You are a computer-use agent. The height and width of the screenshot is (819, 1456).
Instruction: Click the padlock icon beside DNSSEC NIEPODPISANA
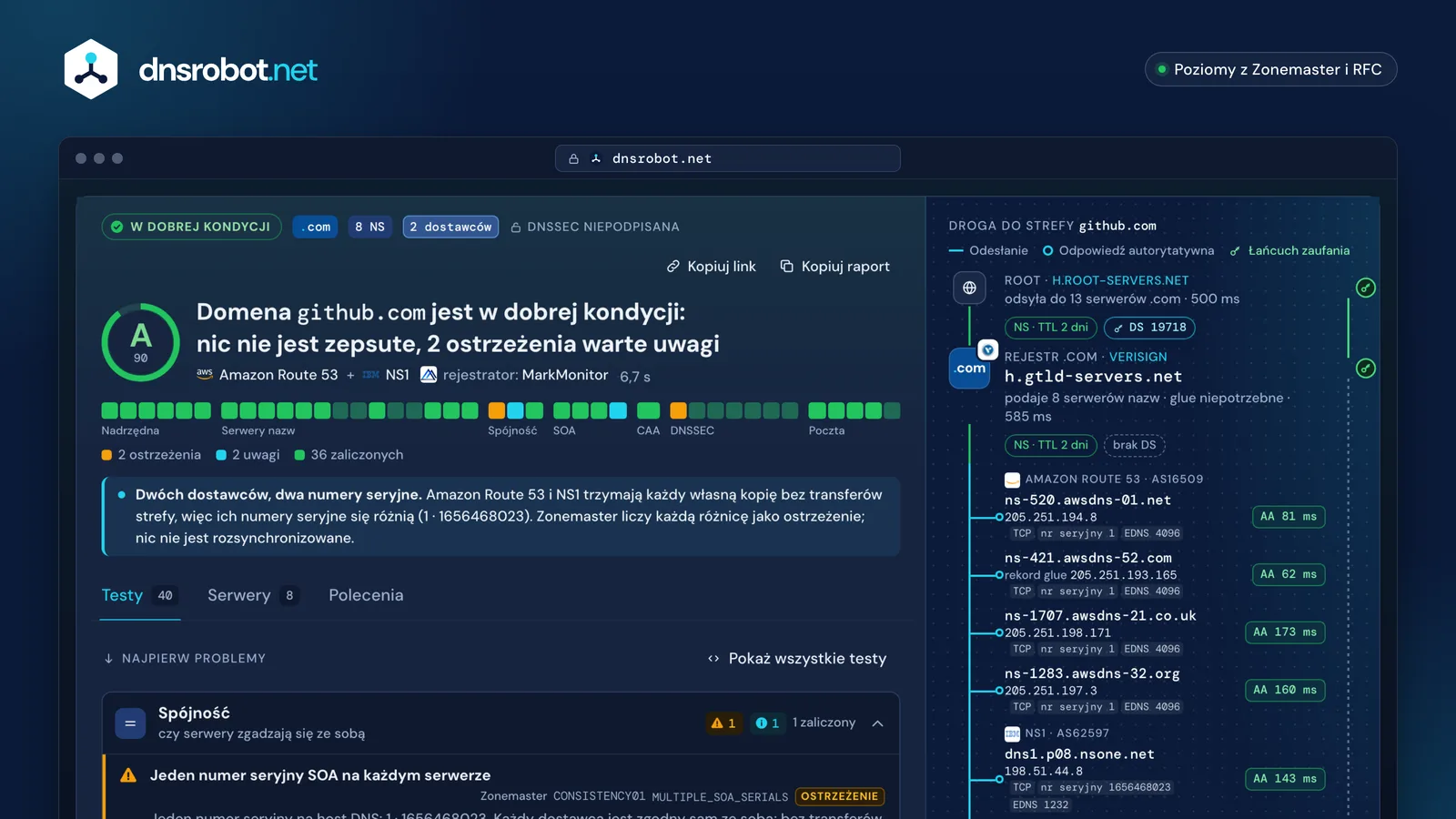click(x=516, y=227)
